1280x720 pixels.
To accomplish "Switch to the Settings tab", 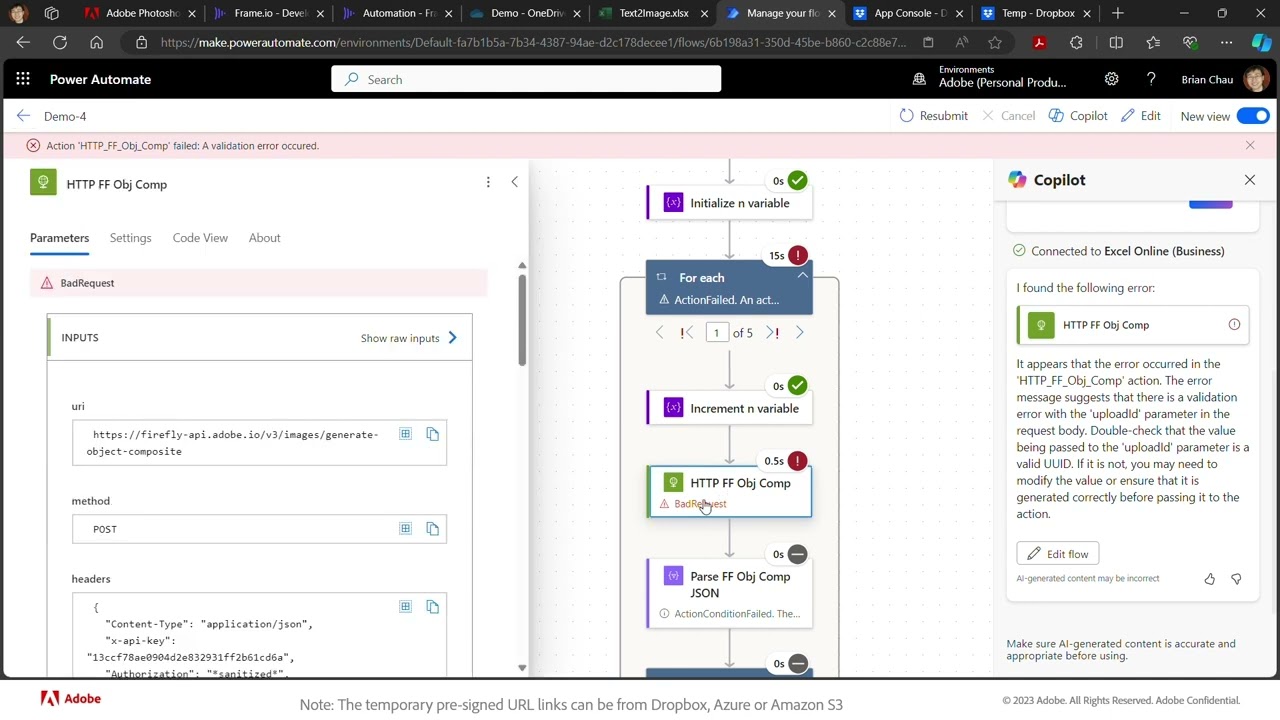I will tap(130, 238).
